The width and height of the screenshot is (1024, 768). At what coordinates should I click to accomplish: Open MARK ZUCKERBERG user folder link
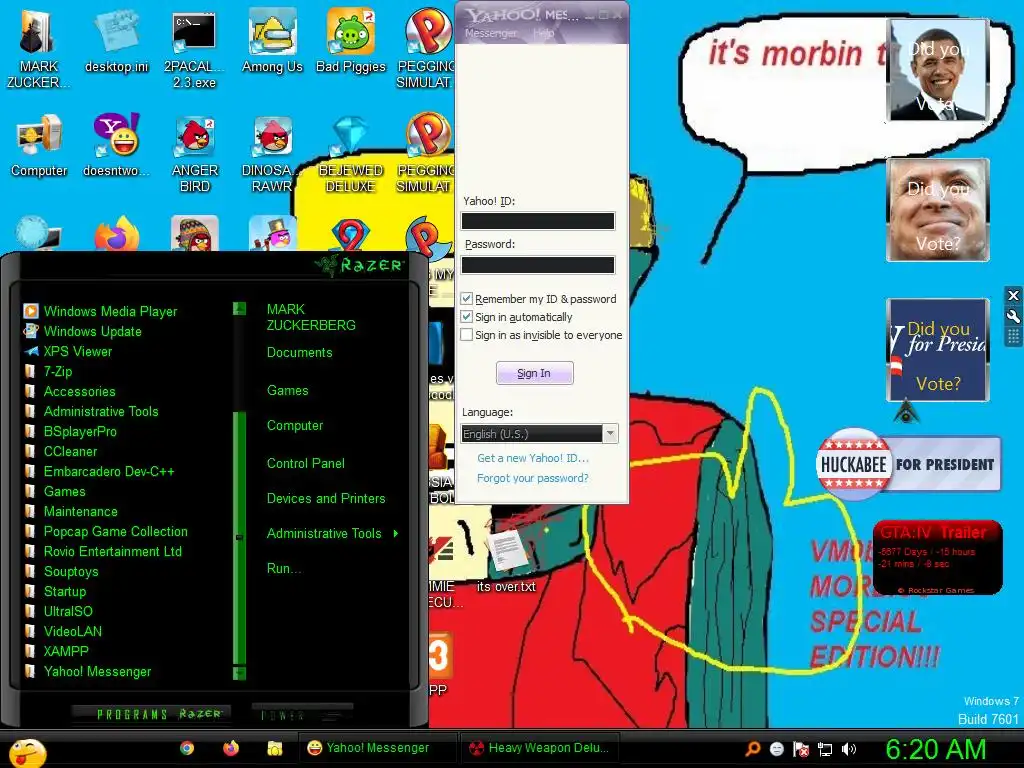(311, 317)
